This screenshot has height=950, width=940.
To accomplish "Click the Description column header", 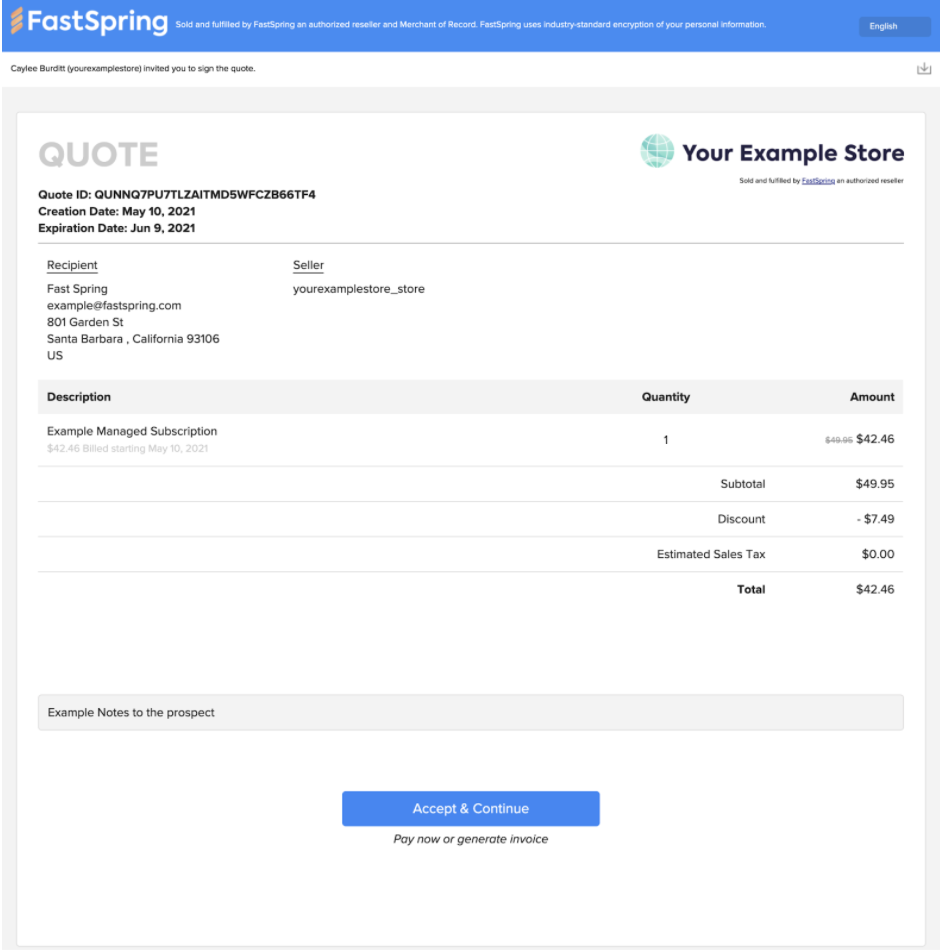I will pos(79,397).
